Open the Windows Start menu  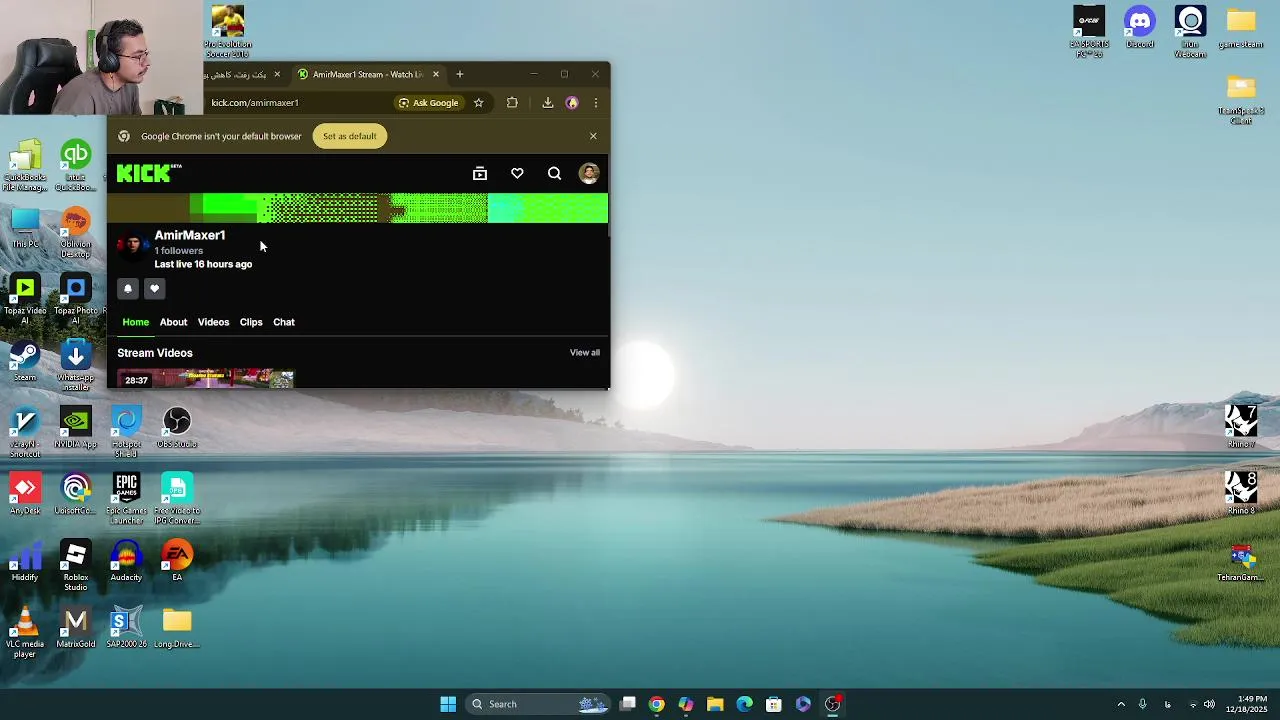tap(448, 704)
